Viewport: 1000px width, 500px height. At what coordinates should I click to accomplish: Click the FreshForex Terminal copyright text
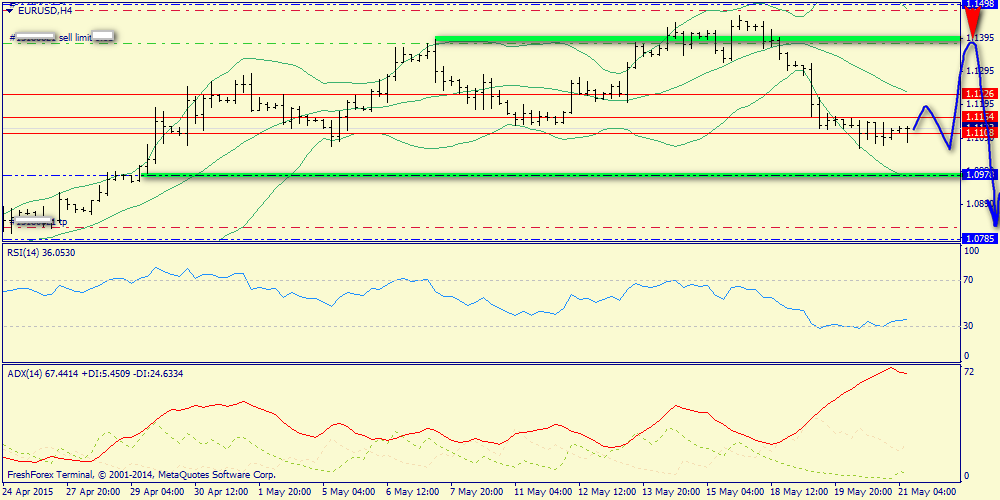141,475
